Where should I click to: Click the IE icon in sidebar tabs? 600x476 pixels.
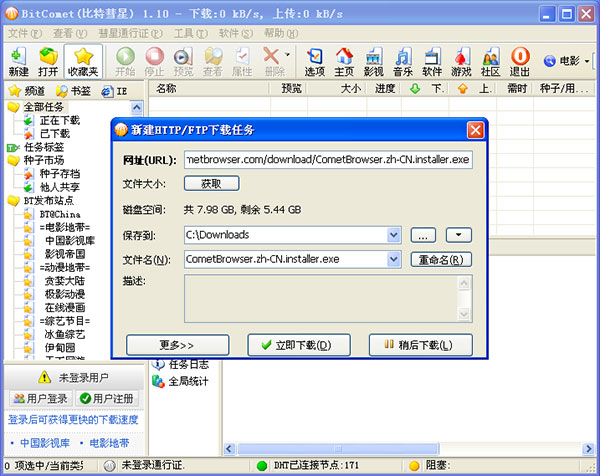pos(107,91)
